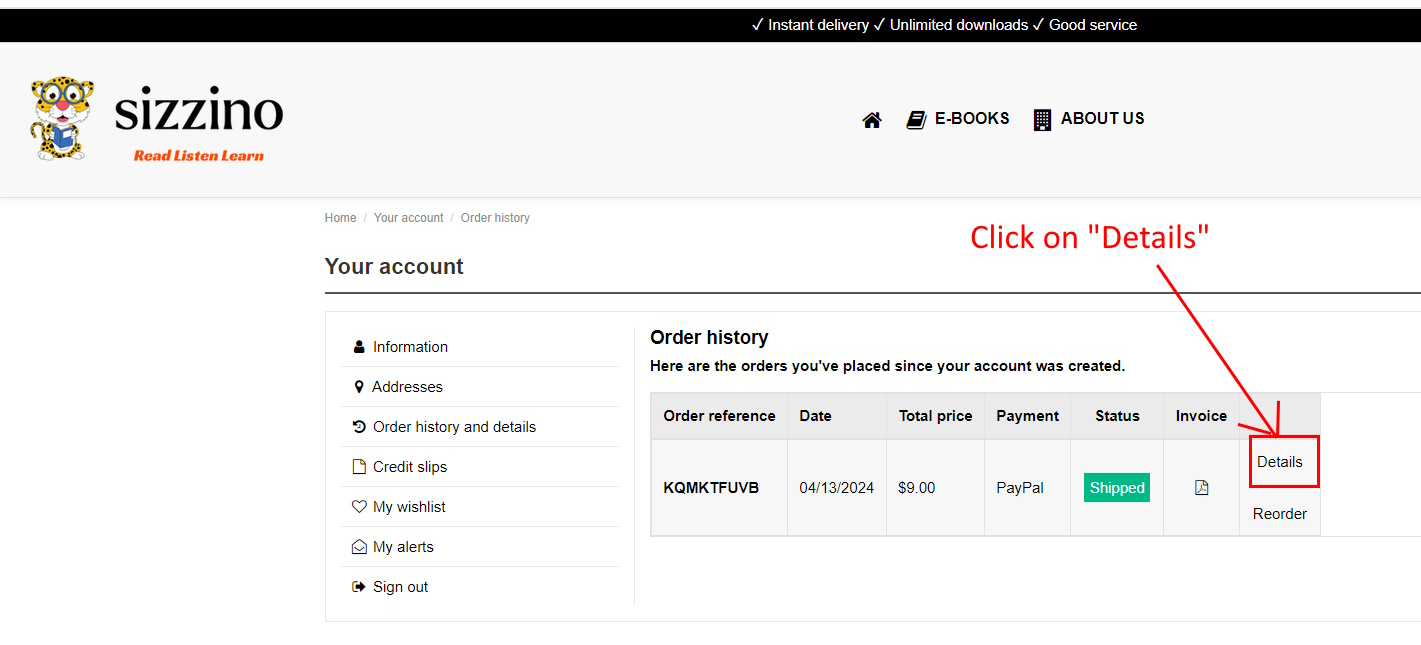
Task: Reorder the KQMKTFUVB order
Action: (1279, 514)
